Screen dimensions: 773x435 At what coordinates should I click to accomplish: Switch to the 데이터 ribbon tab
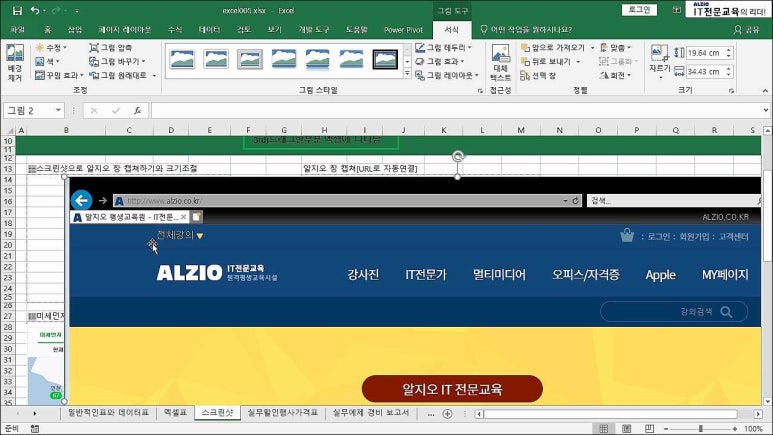pyautogui.click(x=210, y=30)
